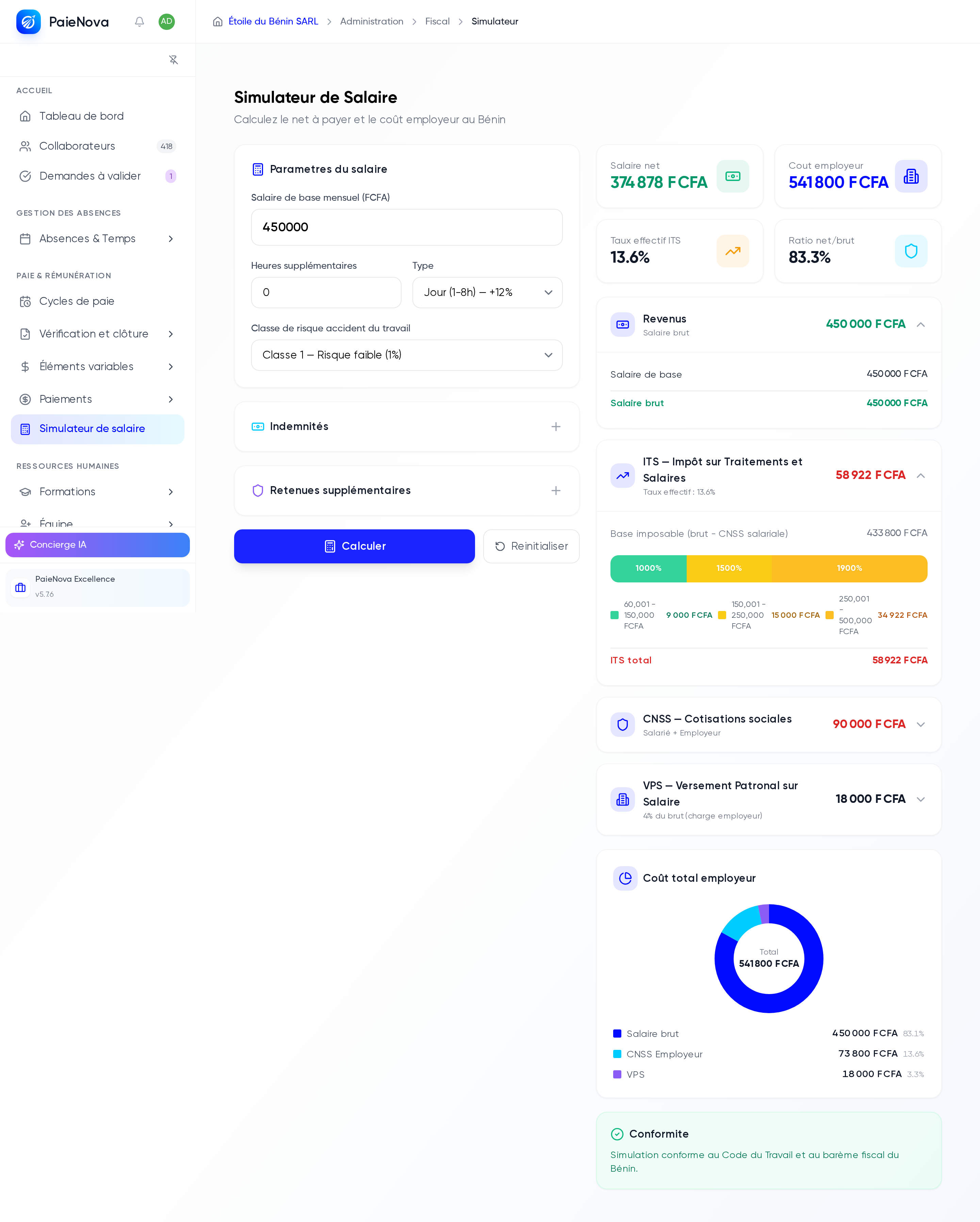Click the Indemnités banknote icon
The width and height of the screenshot is (980, 1222).
click(x=258, y=426)
